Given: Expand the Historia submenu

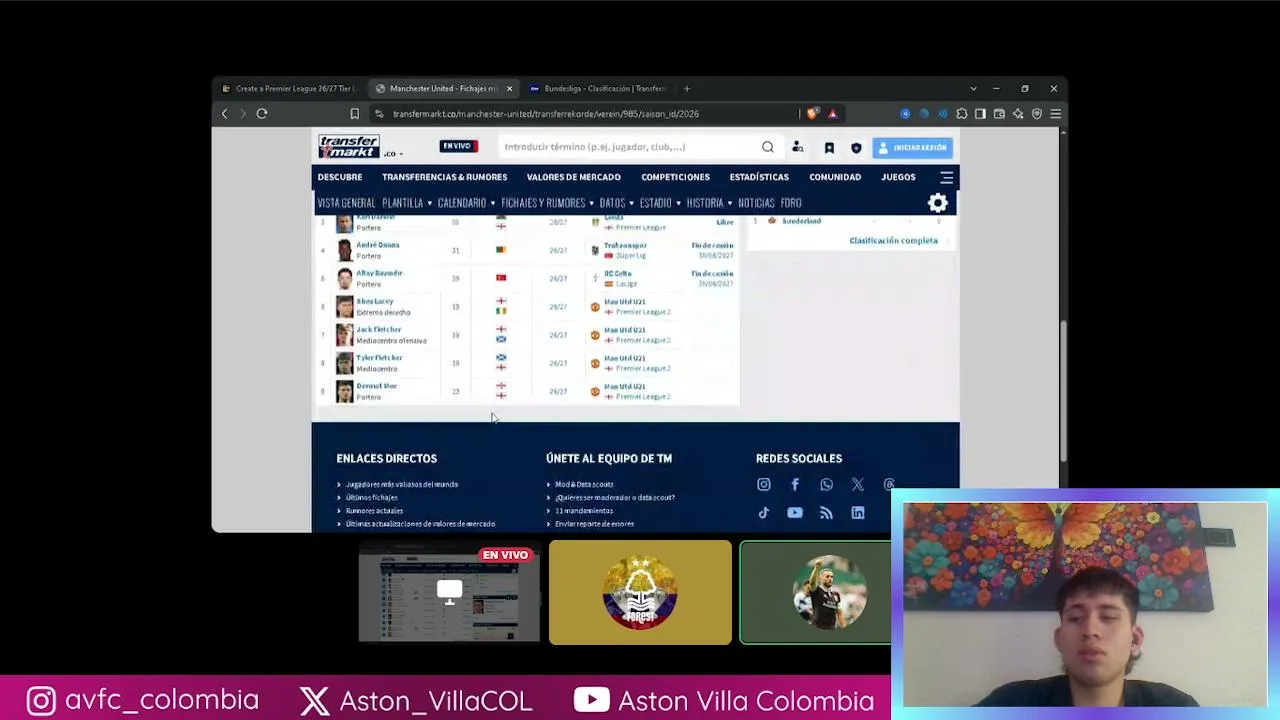Looking at the screenshot, I should pyautogui.click(x=729, y=204).
